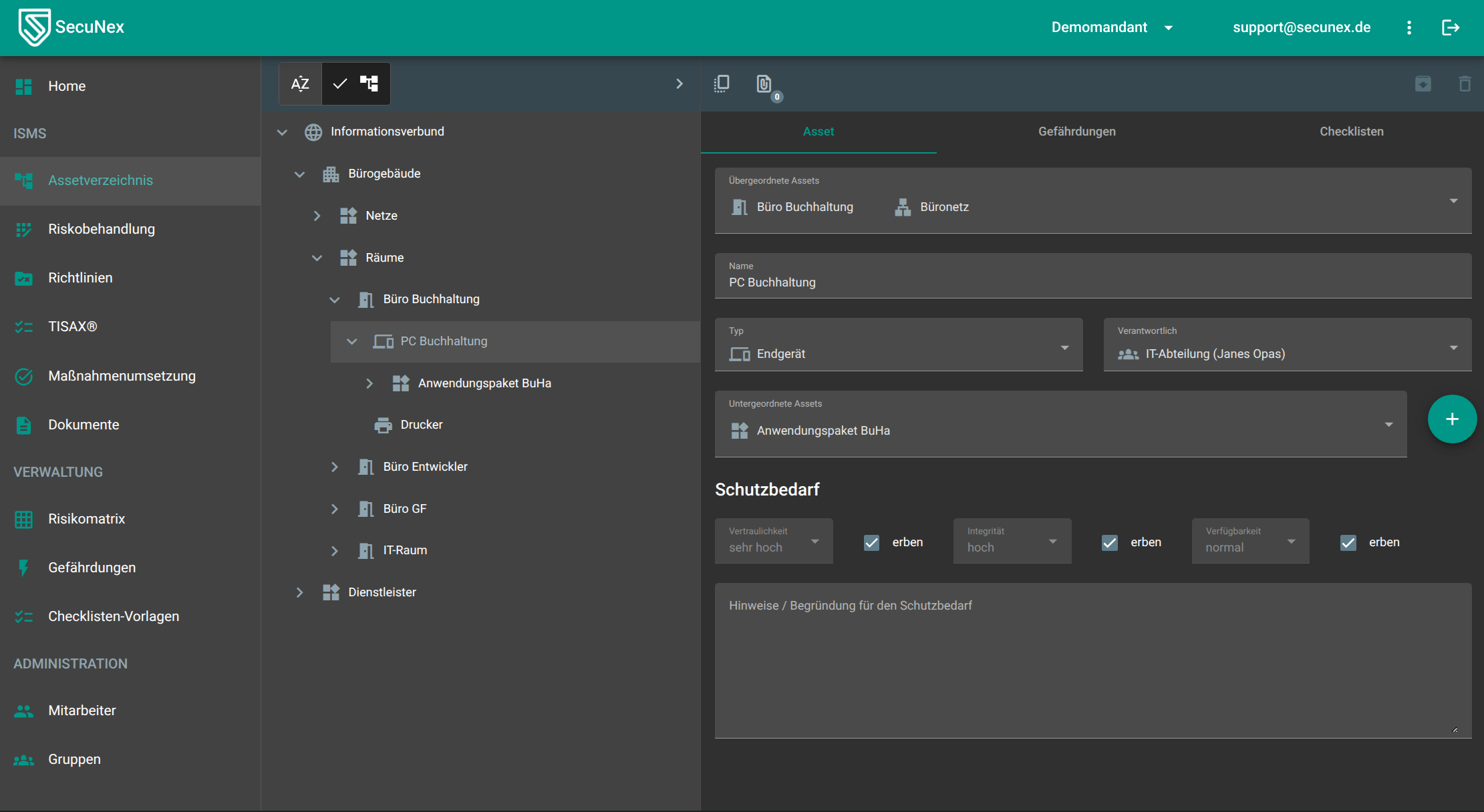
Task: Click the tree hierarchy view icon
Action: pyautogui.click(x=369, y=83)
